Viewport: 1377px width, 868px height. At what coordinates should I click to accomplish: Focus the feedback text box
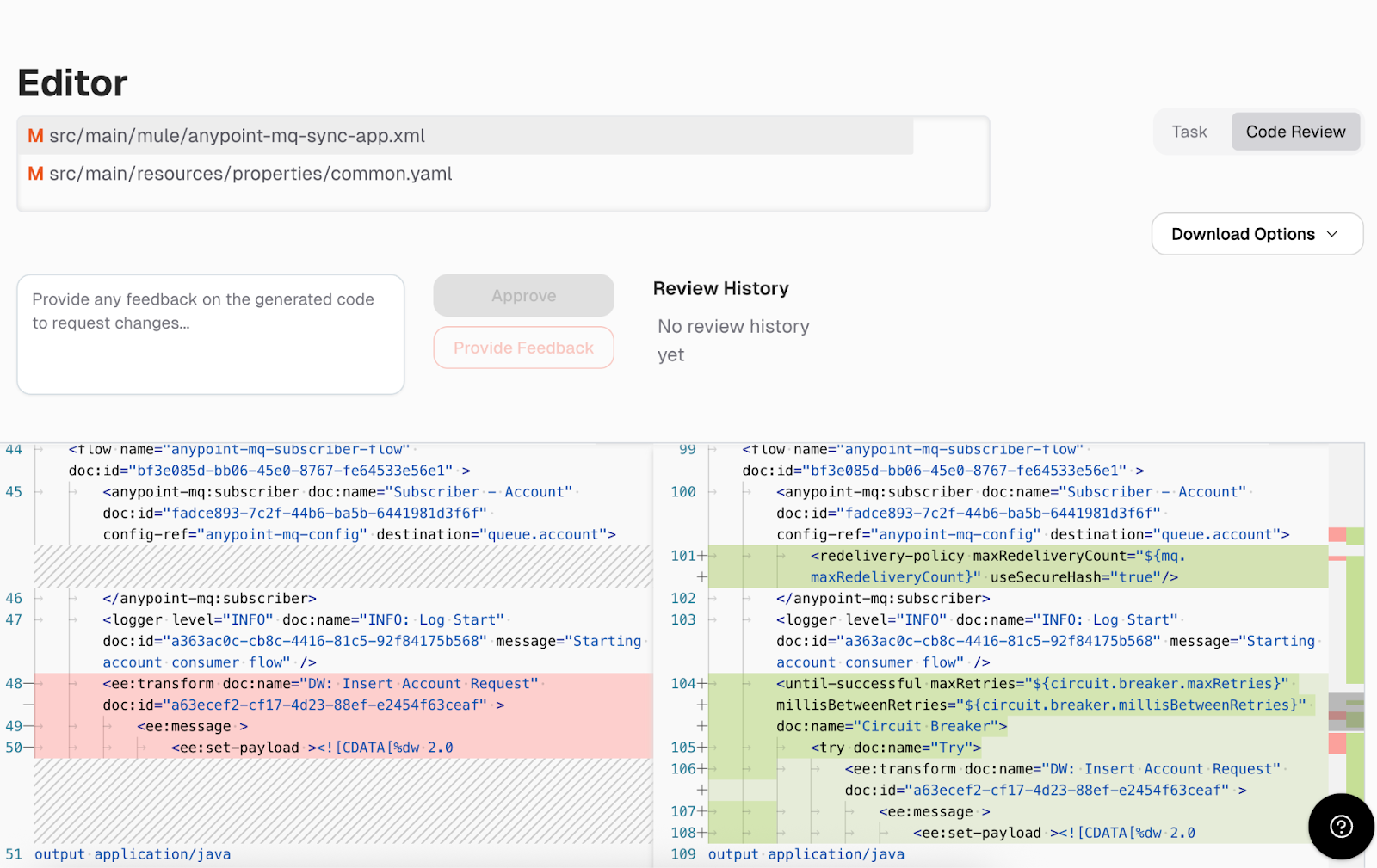point(211,335)
